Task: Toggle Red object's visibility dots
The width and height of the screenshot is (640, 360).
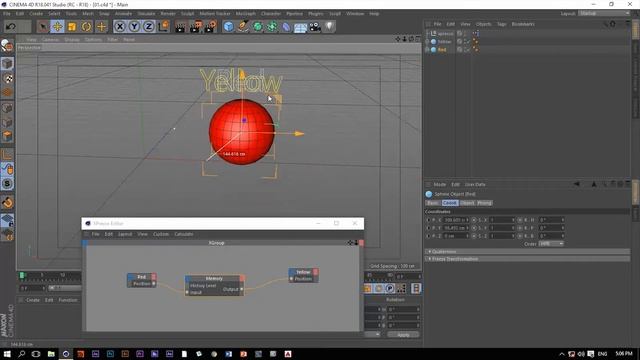Action: click(x=465, y=50)
